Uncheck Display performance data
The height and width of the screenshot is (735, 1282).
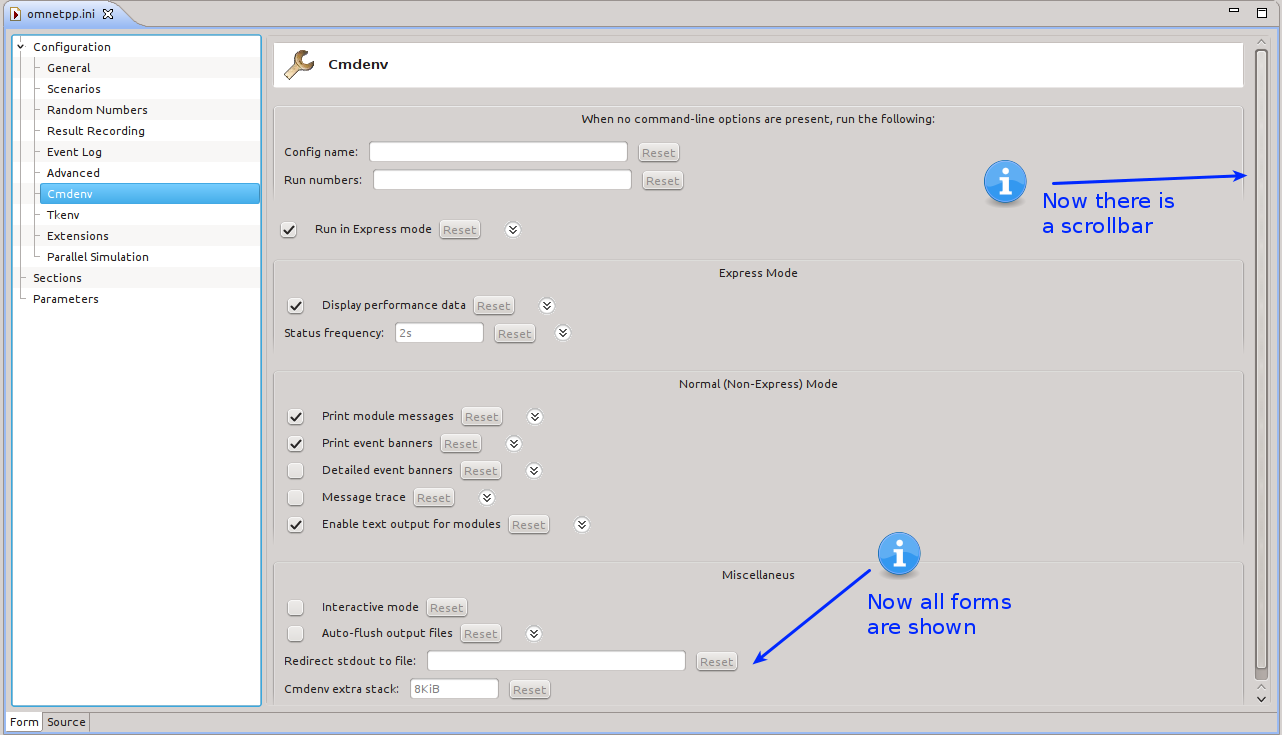[x=295, y=305]
